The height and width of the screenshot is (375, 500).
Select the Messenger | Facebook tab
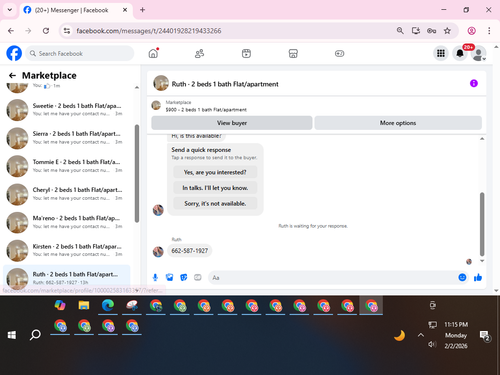tap(72, 10)
